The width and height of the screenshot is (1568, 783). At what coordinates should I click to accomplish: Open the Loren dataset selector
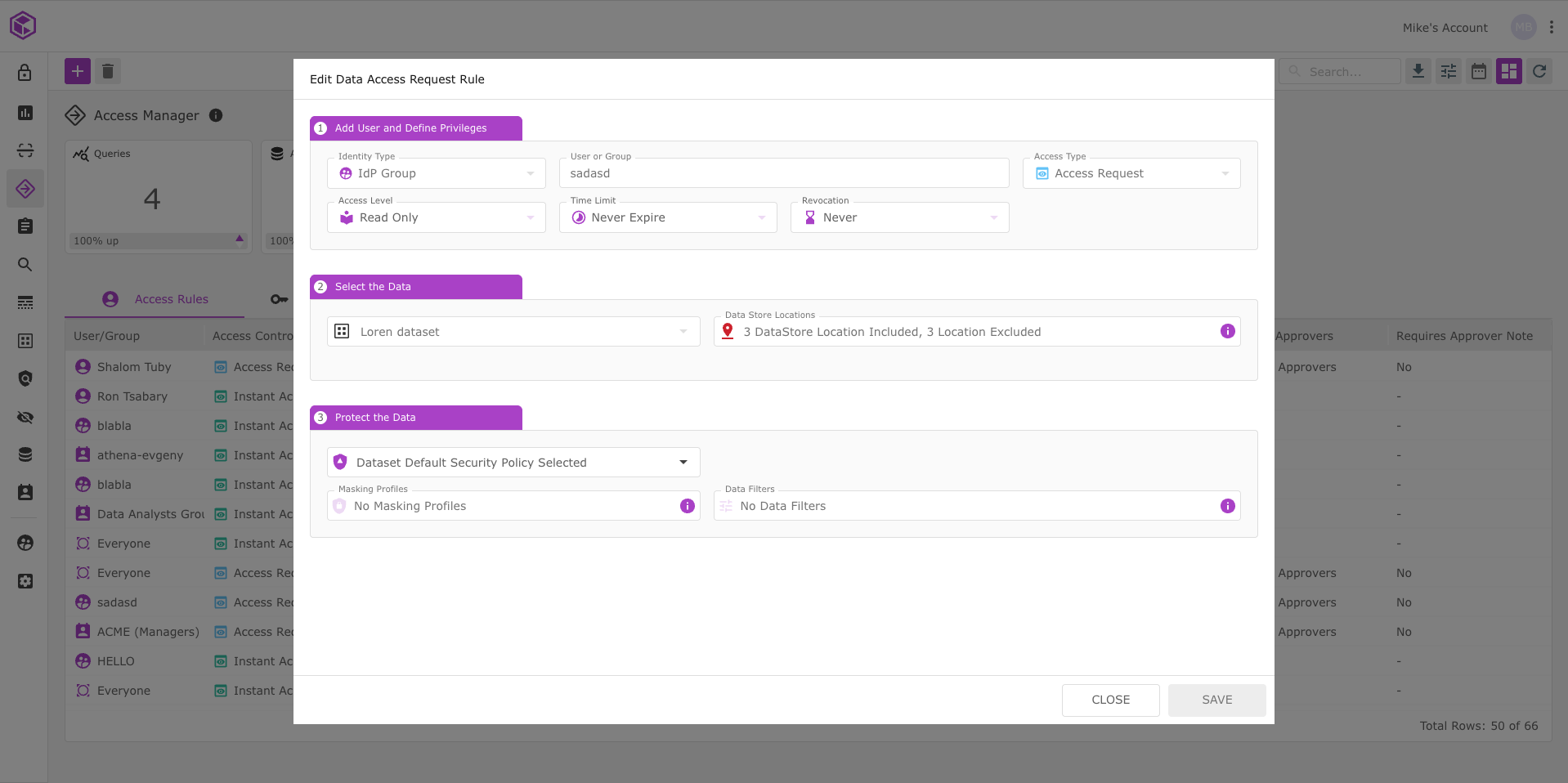(513, 332)
